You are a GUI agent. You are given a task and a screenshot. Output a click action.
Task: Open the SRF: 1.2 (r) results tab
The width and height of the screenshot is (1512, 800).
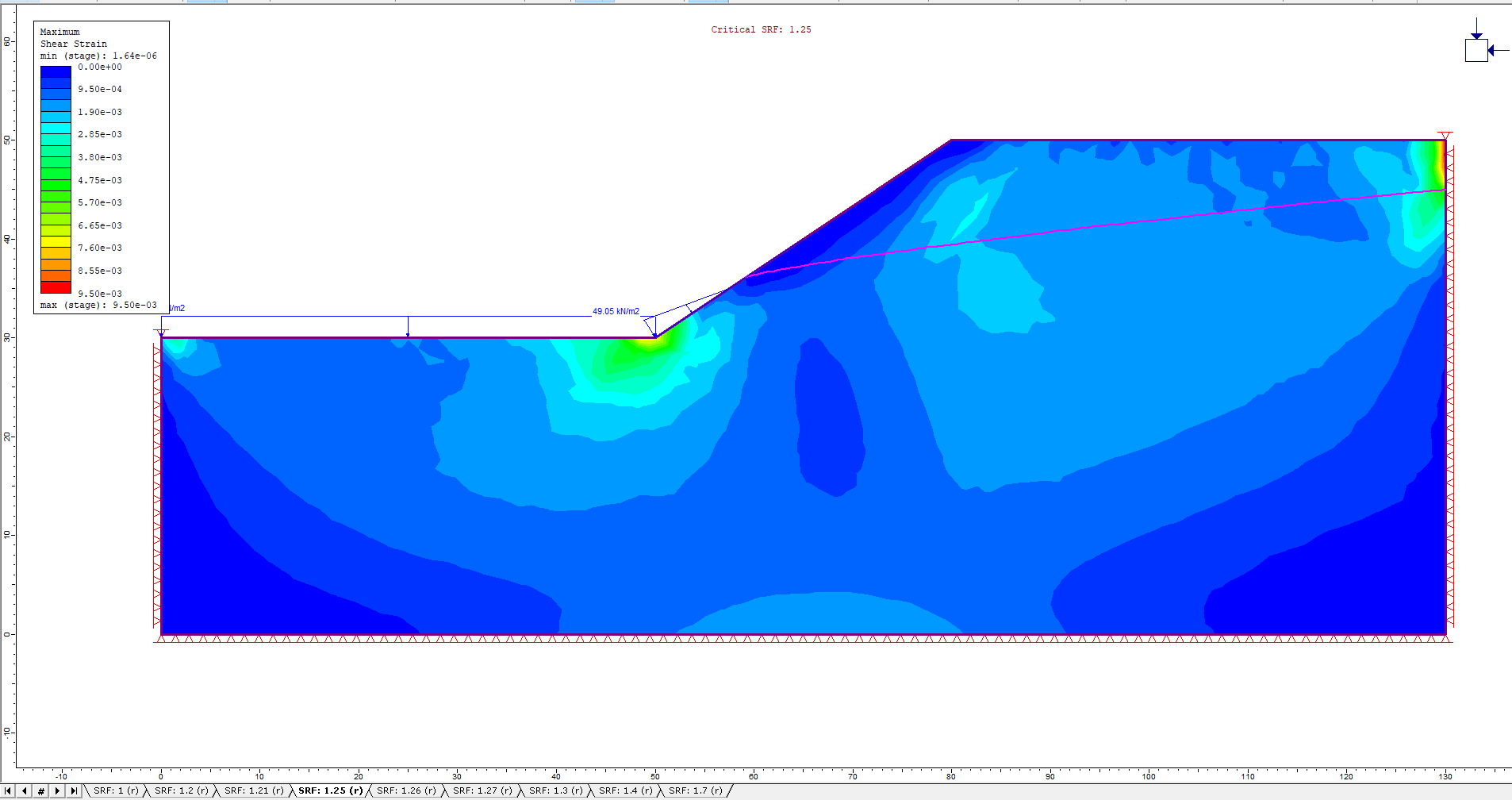(181, 790)
